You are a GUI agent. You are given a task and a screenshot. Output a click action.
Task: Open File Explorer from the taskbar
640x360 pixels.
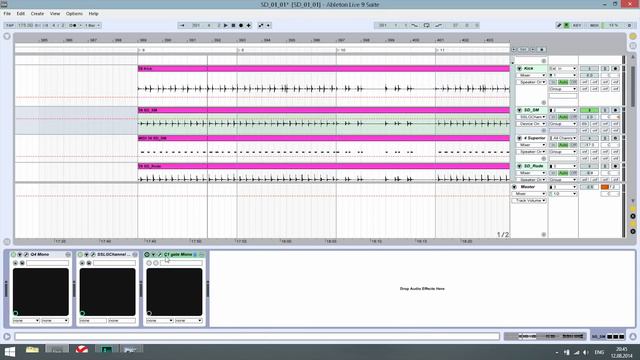tap(32, 350)
